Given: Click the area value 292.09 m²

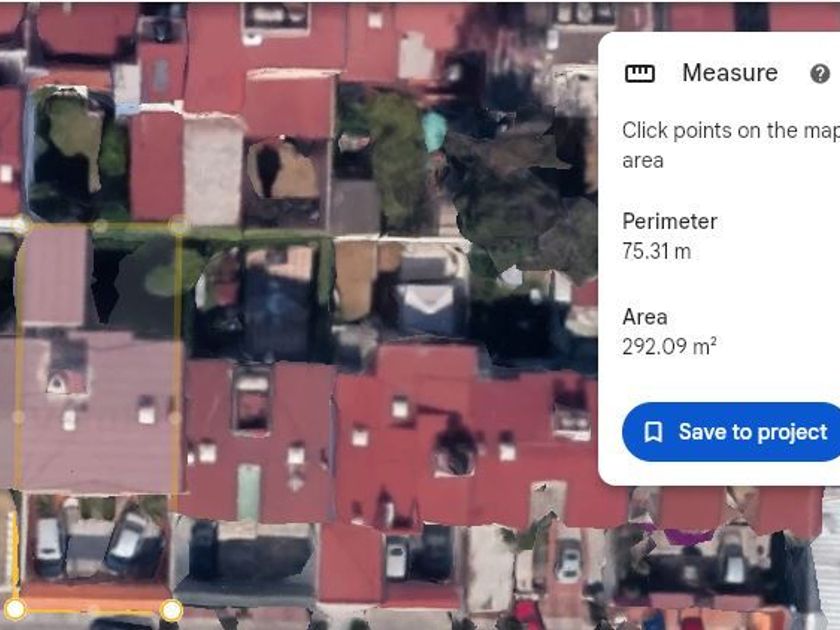Looking at the screenshot, I should pyautogui.click(x=669, y=346).
